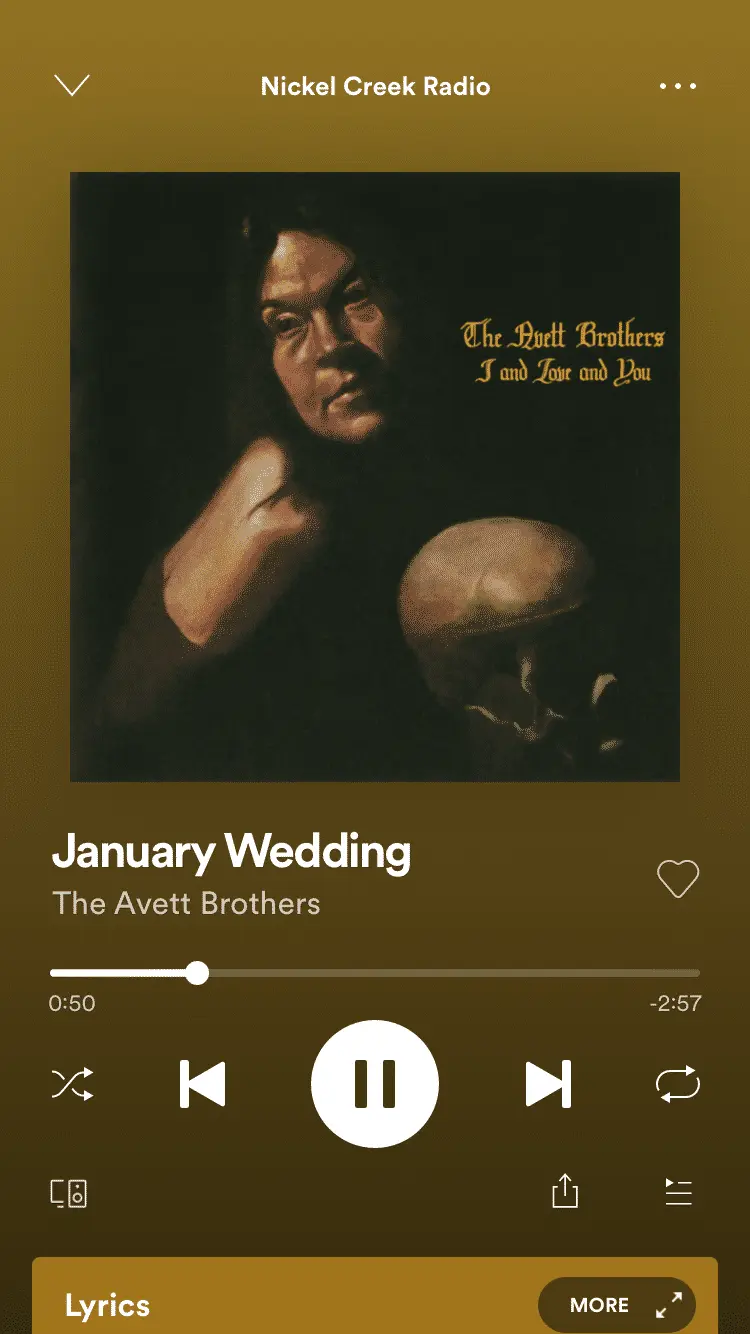This screenshot has height=1334, width=750.
Task: Toggle shuffle playback
Action: (x=73, y=1084)
